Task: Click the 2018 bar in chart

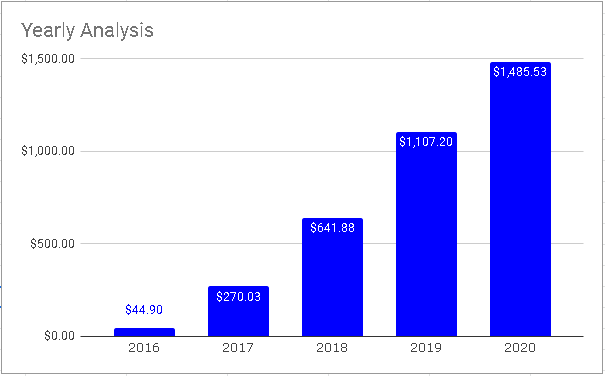Action: pos(332,277)
